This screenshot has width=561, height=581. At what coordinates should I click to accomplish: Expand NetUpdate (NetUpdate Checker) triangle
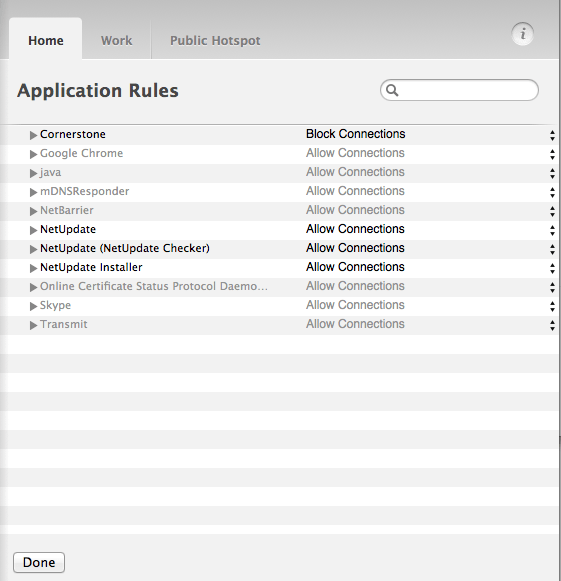[33, 249]
